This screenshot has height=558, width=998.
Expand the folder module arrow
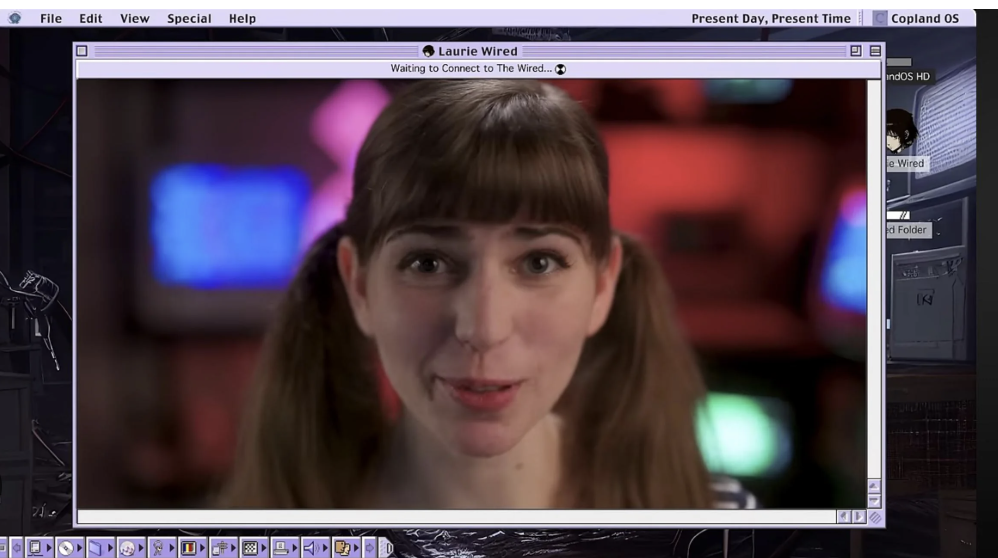pyautogui.click(x=110, y=547)
